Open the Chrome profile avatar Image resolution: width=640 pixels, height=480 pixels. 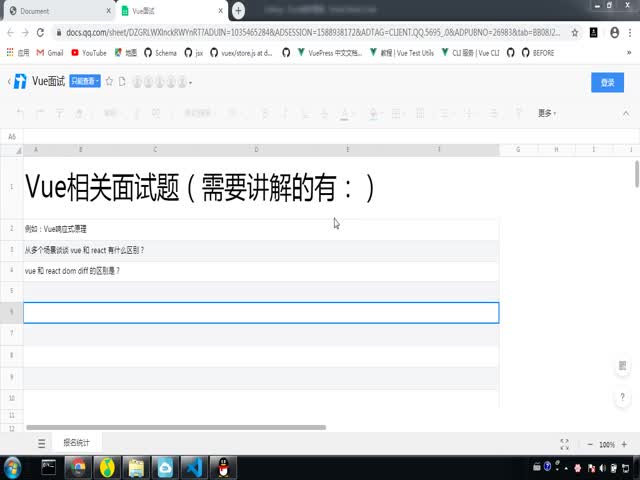click(614, 33)
